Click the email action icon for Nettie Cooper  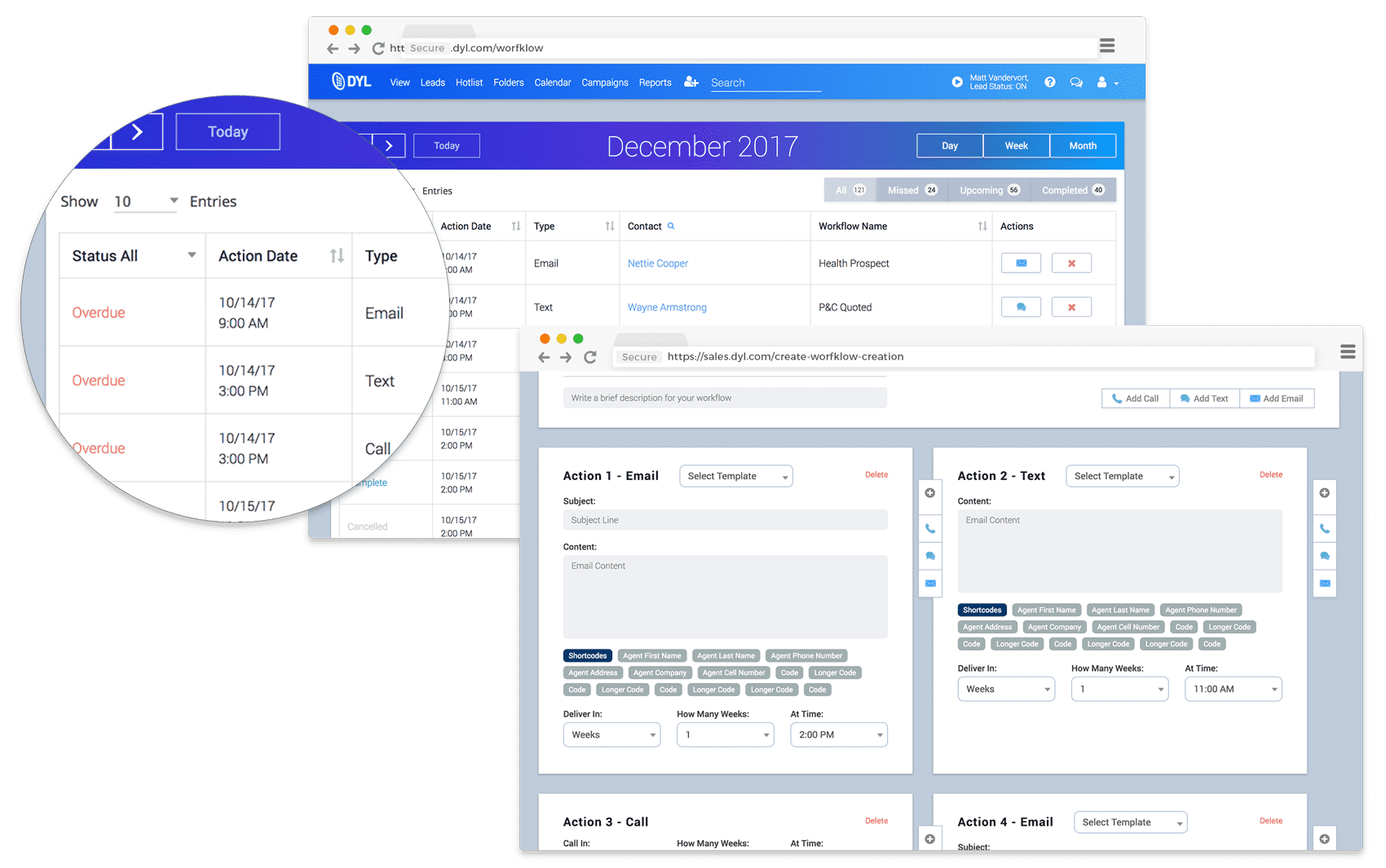pyautogui.click(x=1021, y=263)
